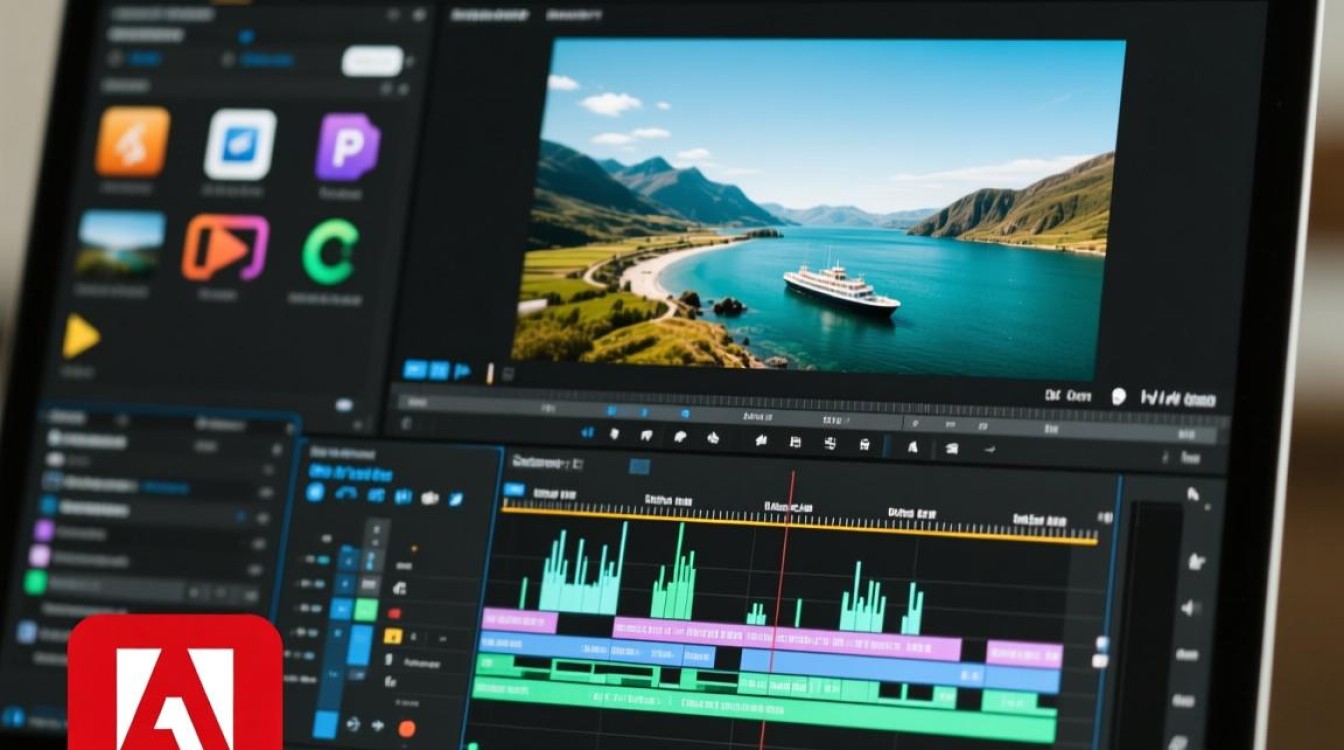
Task: Click the purple P icon
Action: pyautogui.click(x=347, y=147)
